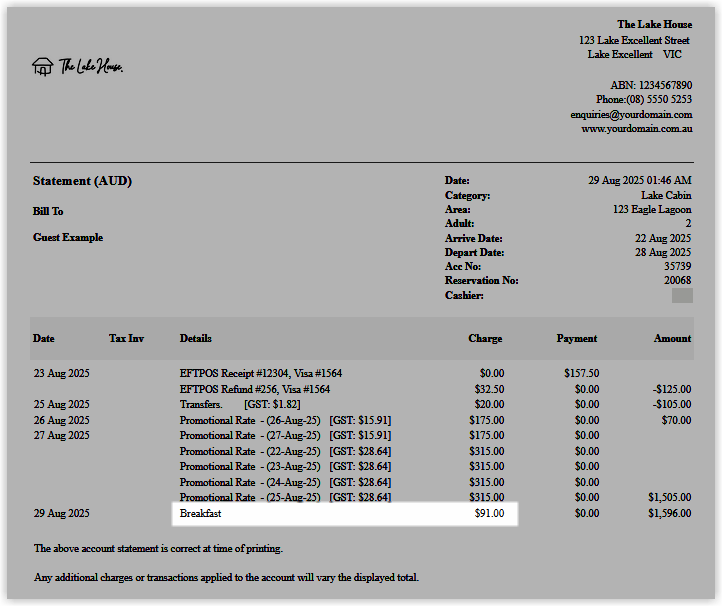The image size is (723, 607).
Task: Click the Guest Example name
Action: [x=68, y=238]
